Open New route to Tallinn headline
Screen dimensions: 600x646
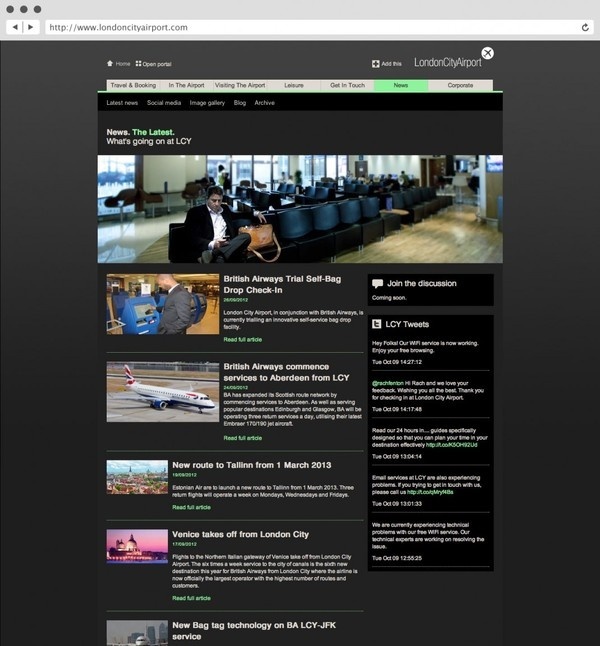(x=252, y=465)
